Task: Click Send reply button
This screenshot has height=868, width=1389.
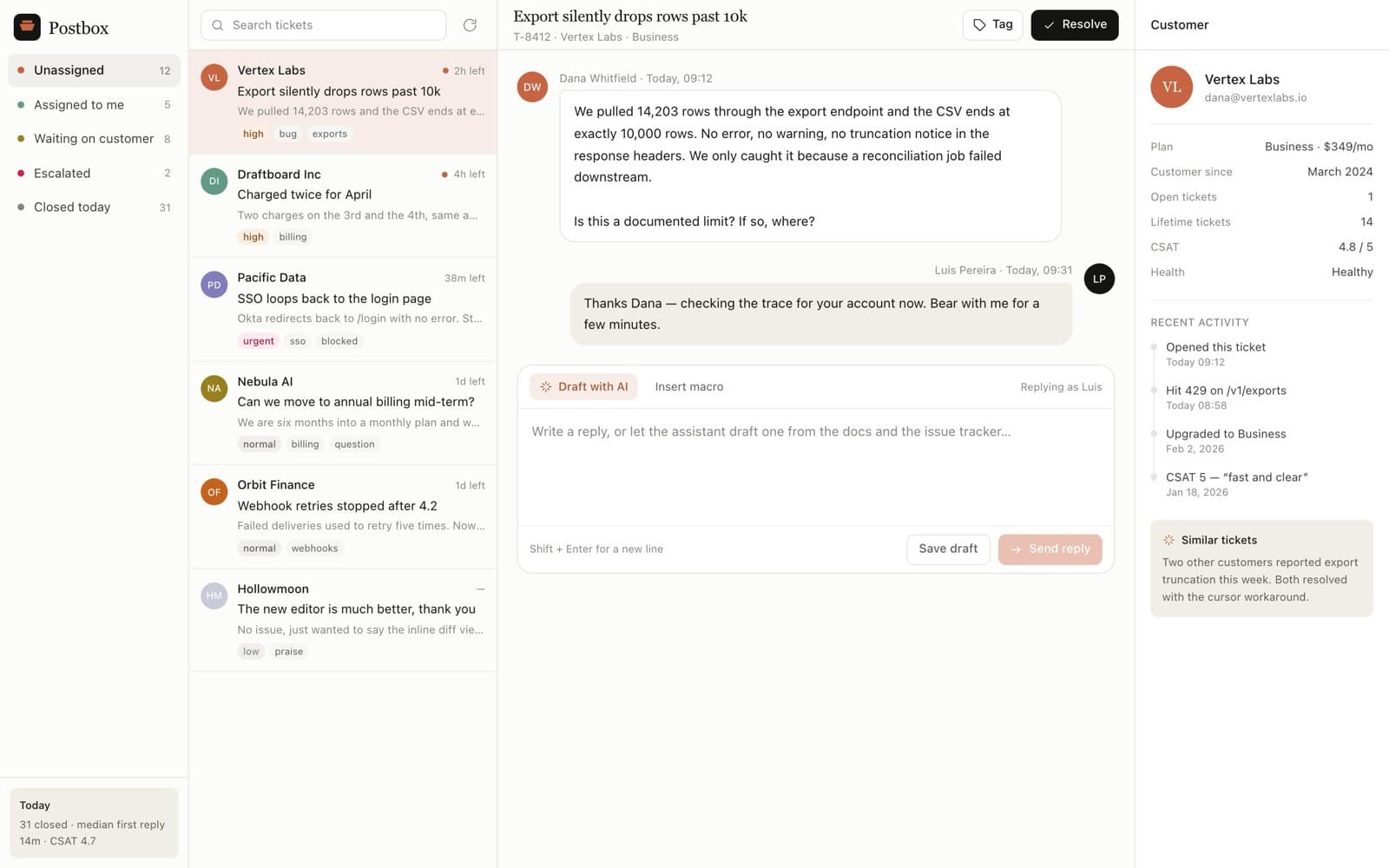Action: click(x=1050, y=549)
